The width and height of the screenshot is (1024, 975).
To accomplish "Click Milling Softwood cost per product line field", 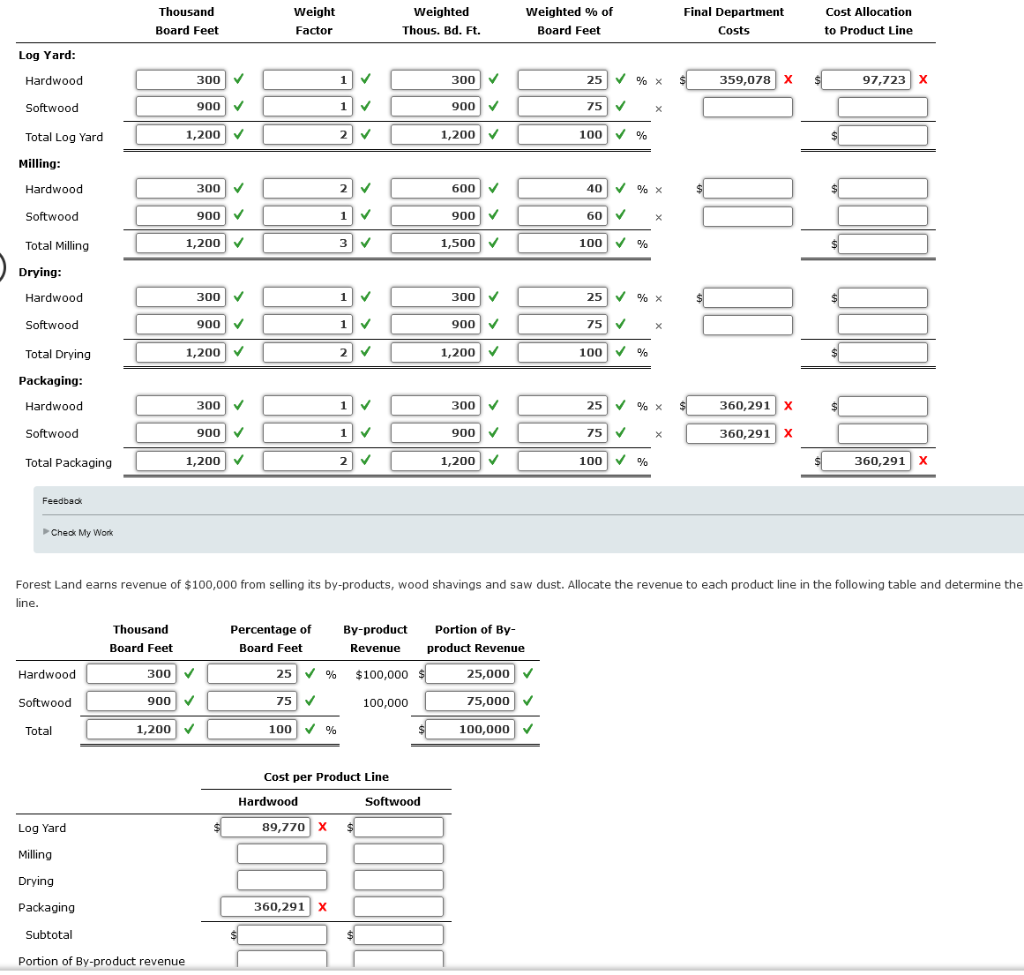I will (398, 854).
